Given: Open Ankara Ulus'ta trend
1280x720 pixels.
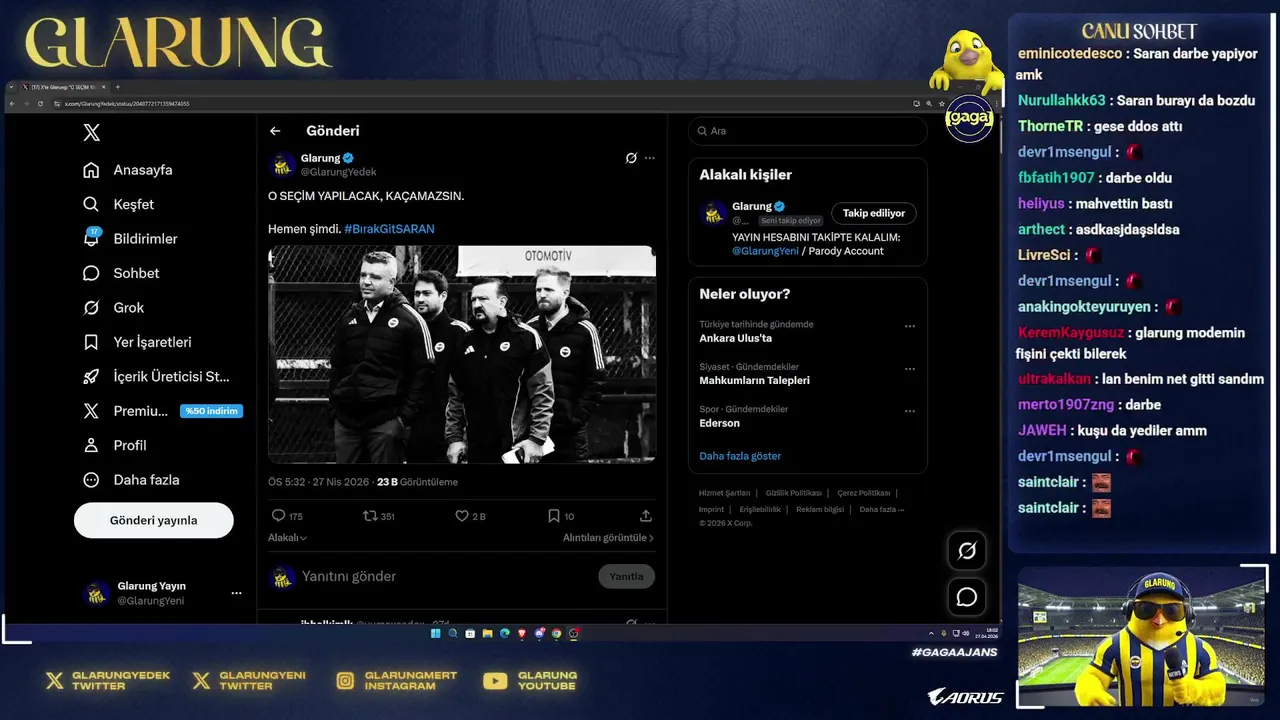Looking at the screenshot, I should coord(735,338).
